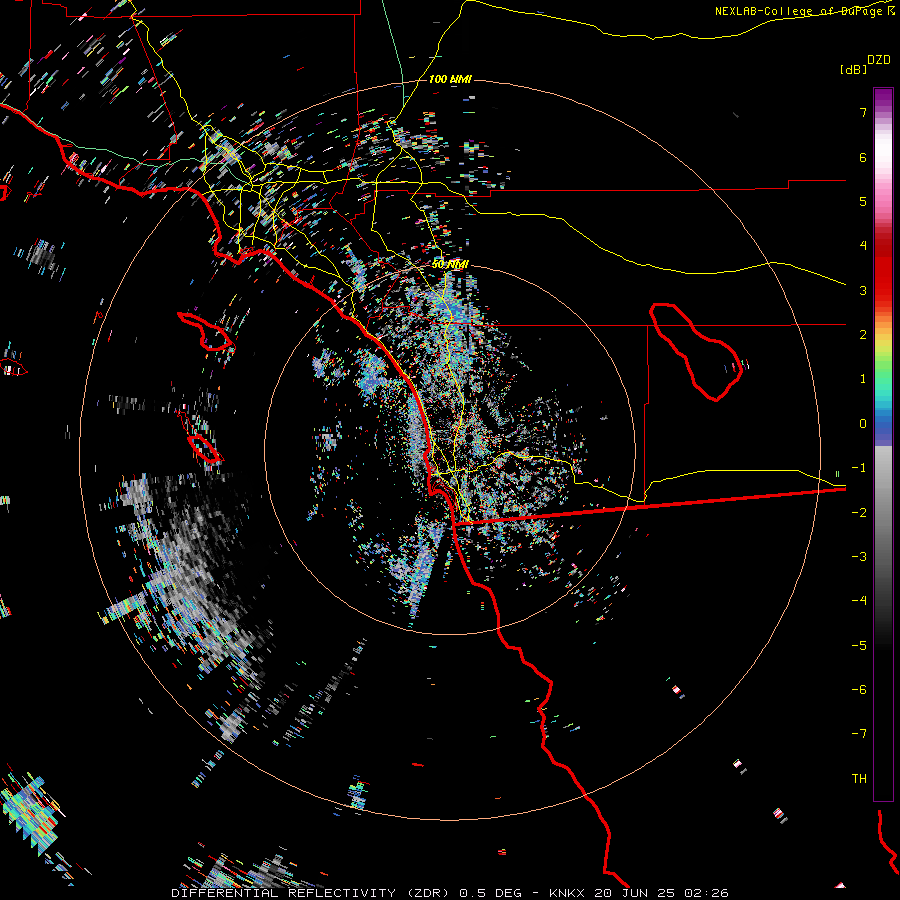Click the positive 2 value on scale
Image resolution: width=900 pixels, height=900 pixels.
[863, 335]
